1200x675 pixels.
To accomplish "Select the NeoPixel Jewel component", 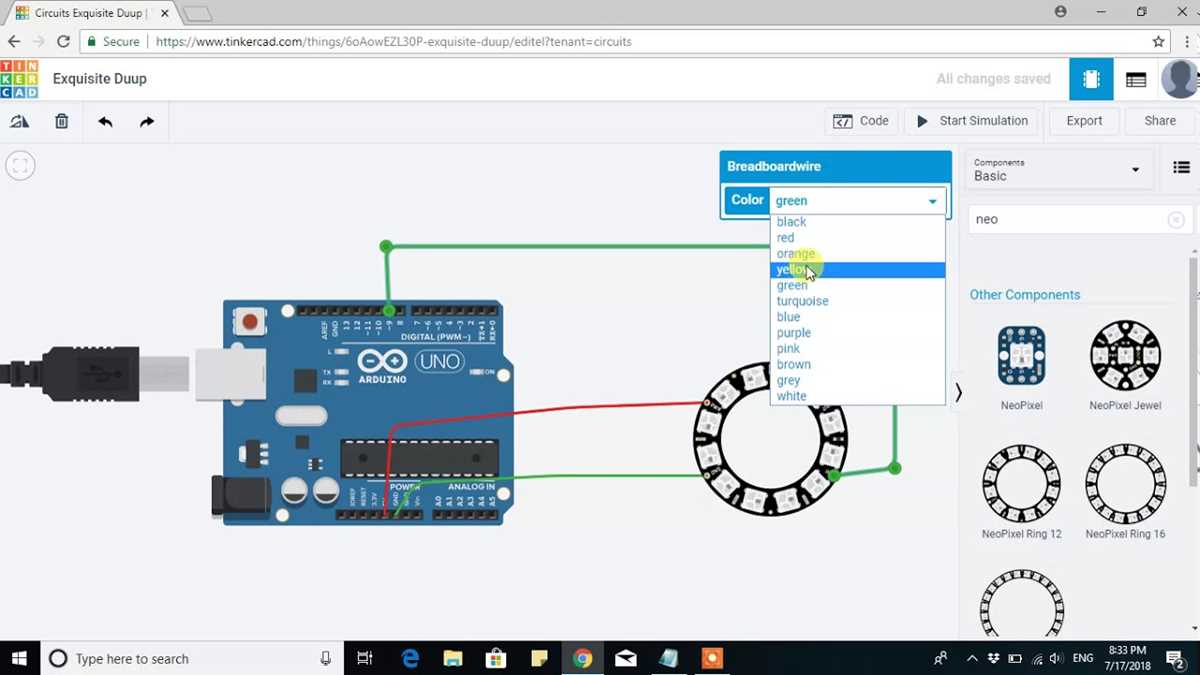I will (1125, 366).
